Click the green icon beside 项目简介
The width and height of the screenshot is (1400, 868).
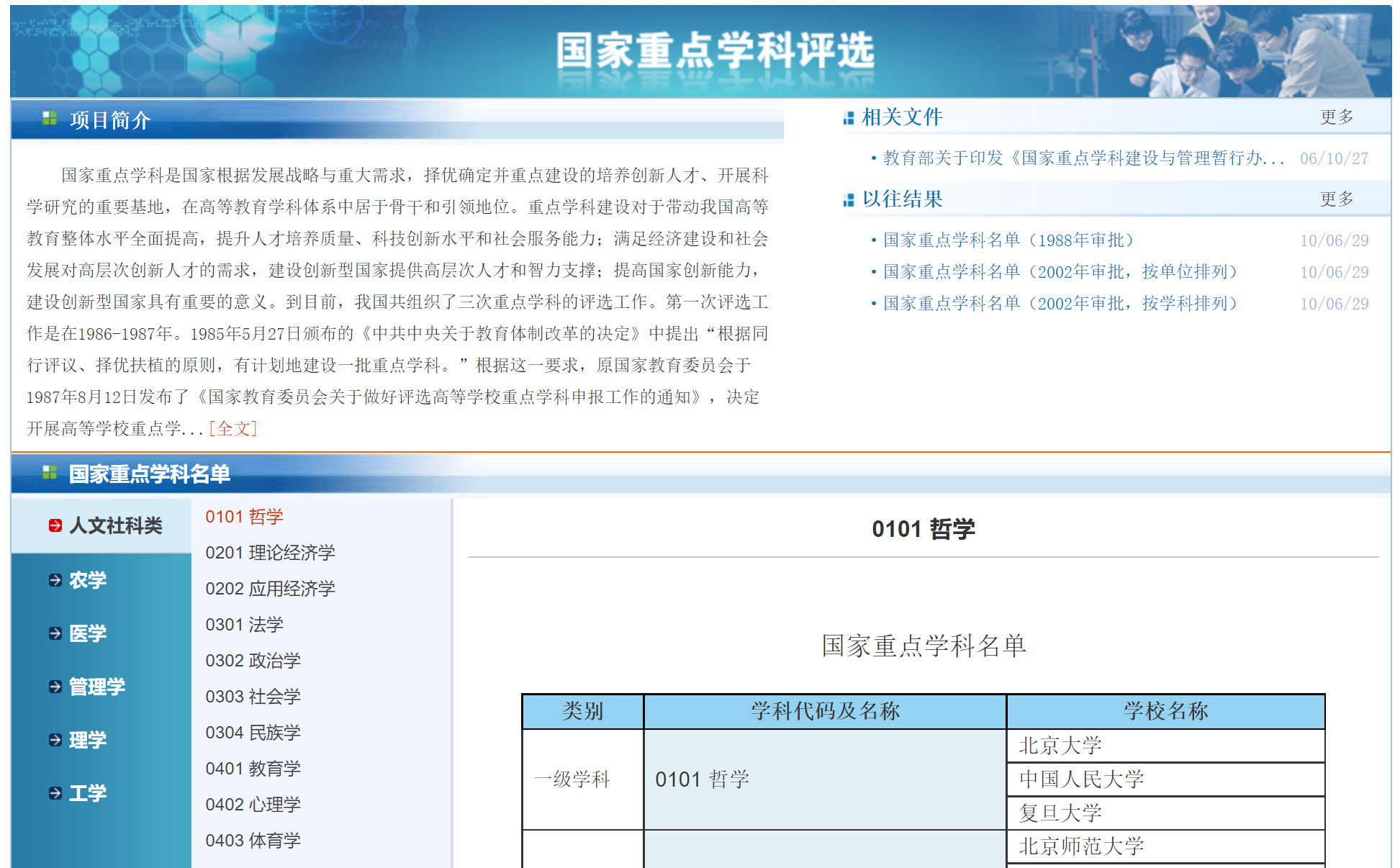point(50,118)
